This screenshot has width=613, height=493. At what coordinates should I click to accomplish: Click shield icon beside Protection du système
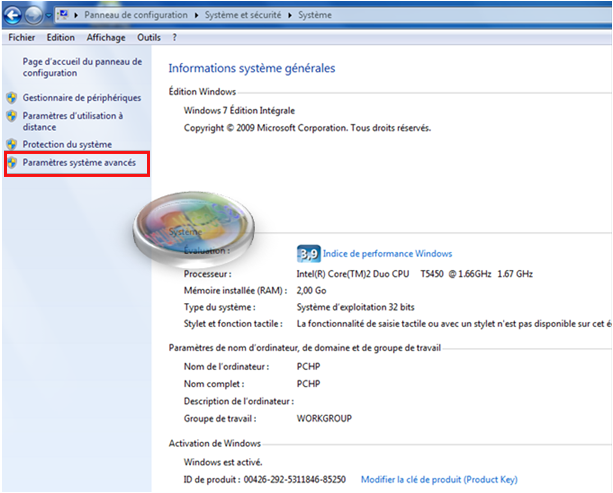(x=12, y=144)
